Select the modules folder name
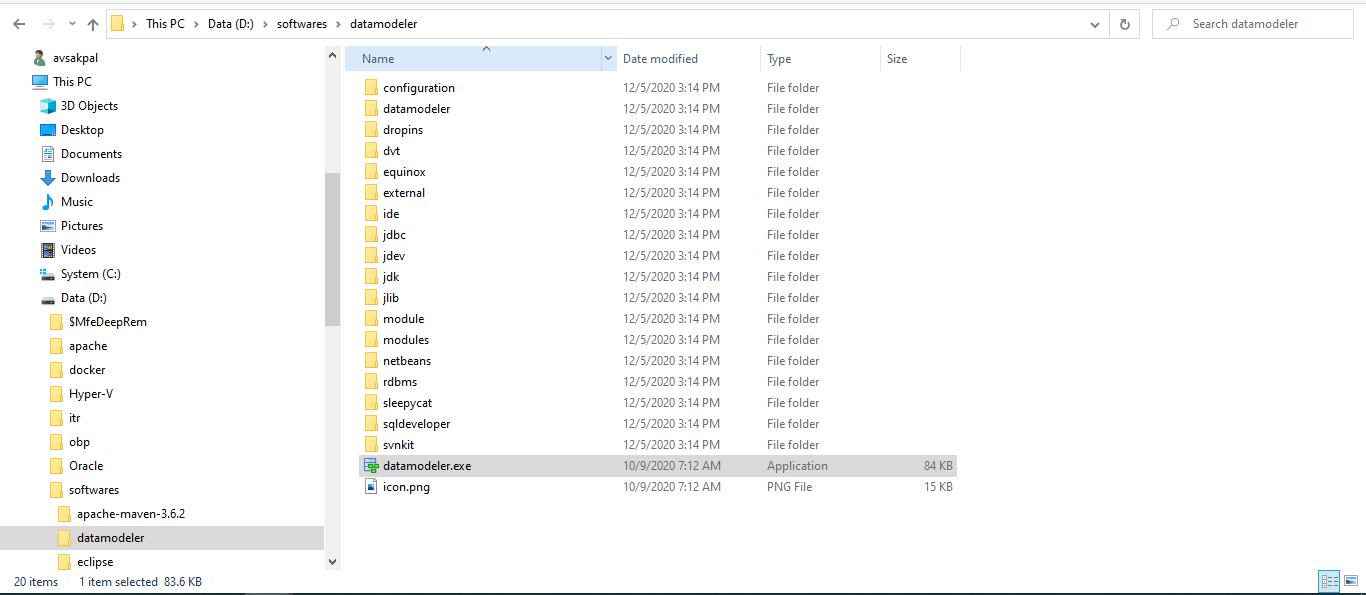 406,340
